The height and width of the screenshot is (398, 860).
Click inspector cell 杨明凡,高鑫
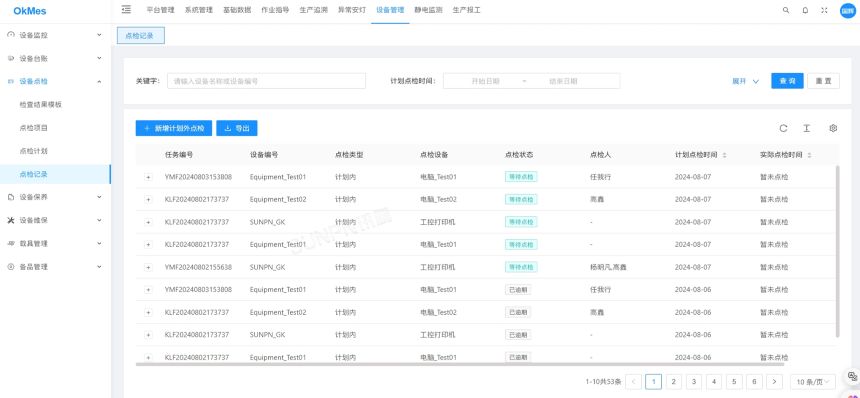click(608, 268)
